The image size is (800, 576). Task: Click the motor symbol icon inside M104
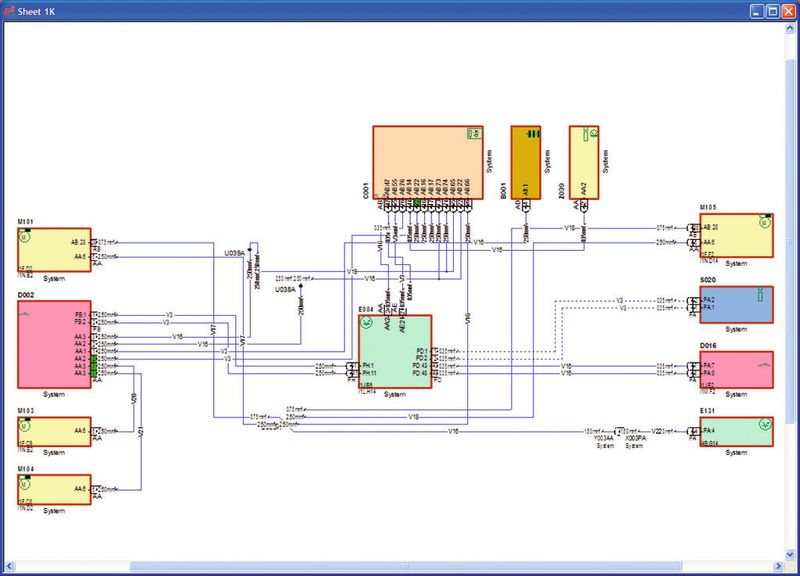click(x=25, y=482)
